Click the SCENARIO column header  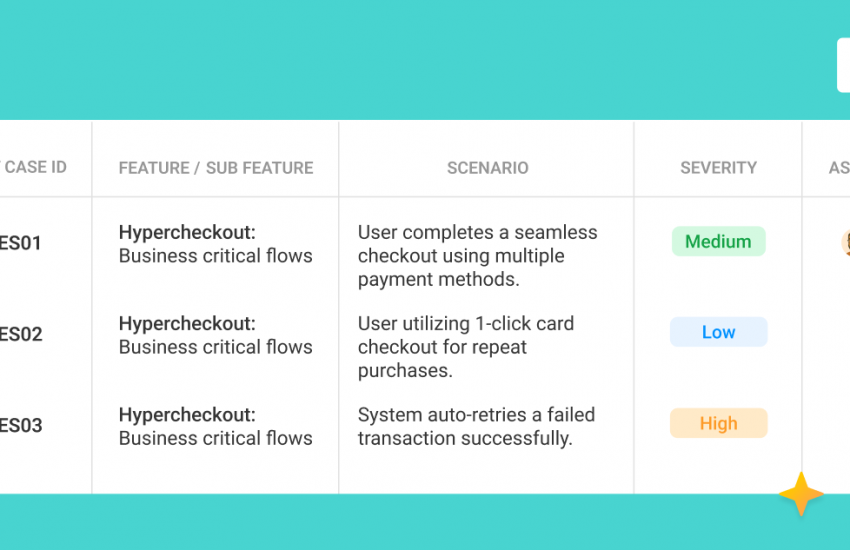pyautogui.click(x=487, y=168)
